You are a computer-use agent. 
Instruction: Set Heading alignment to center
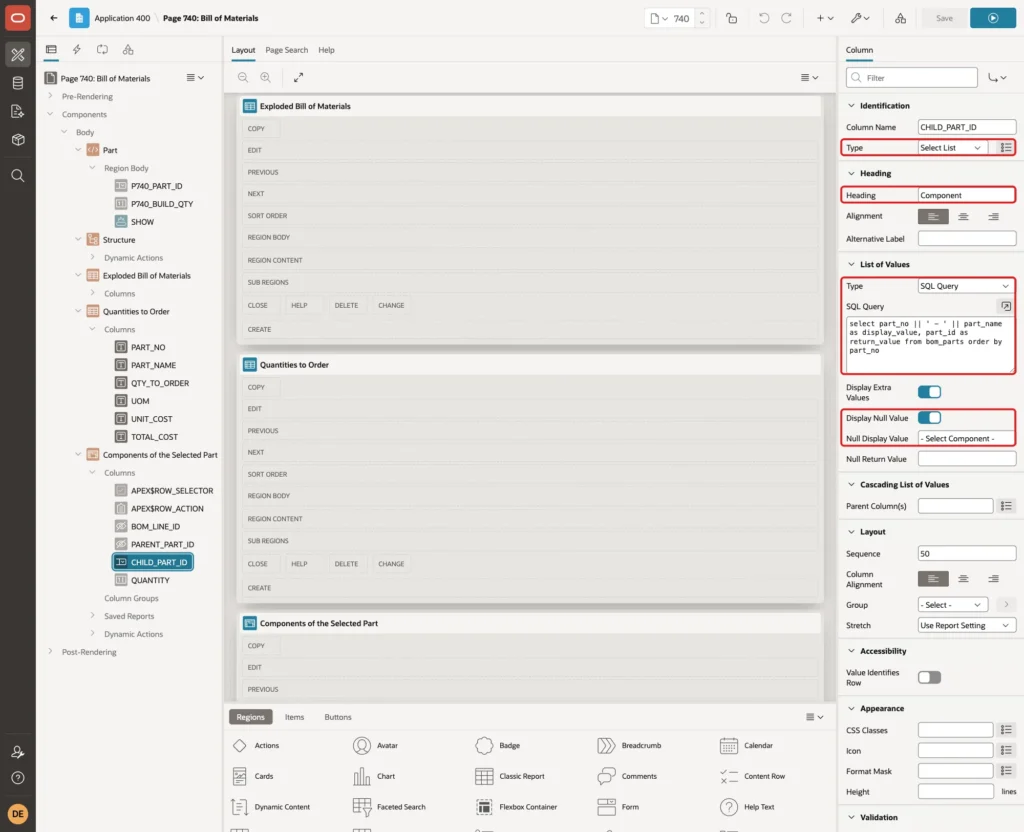pos(963,216)
